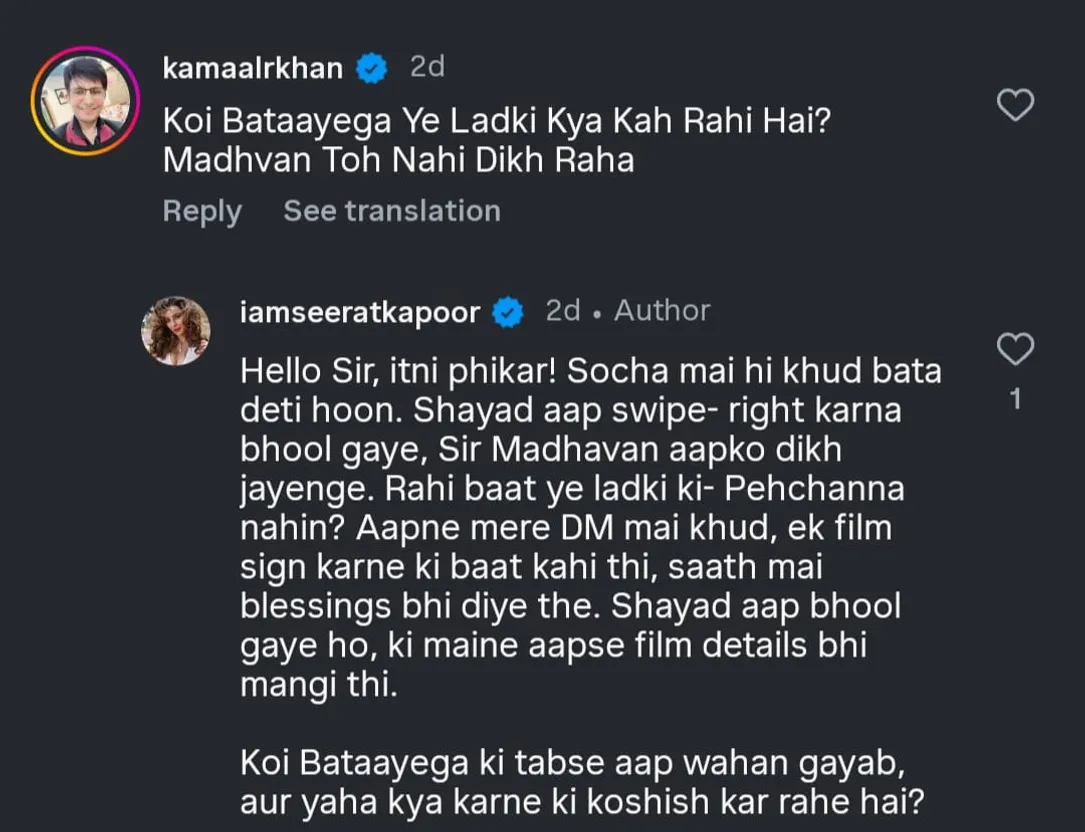Viewport: 1085px width, 832px height.
Task: Open iamseeratkapoor's profile picture
Action: tap(176, 330)
